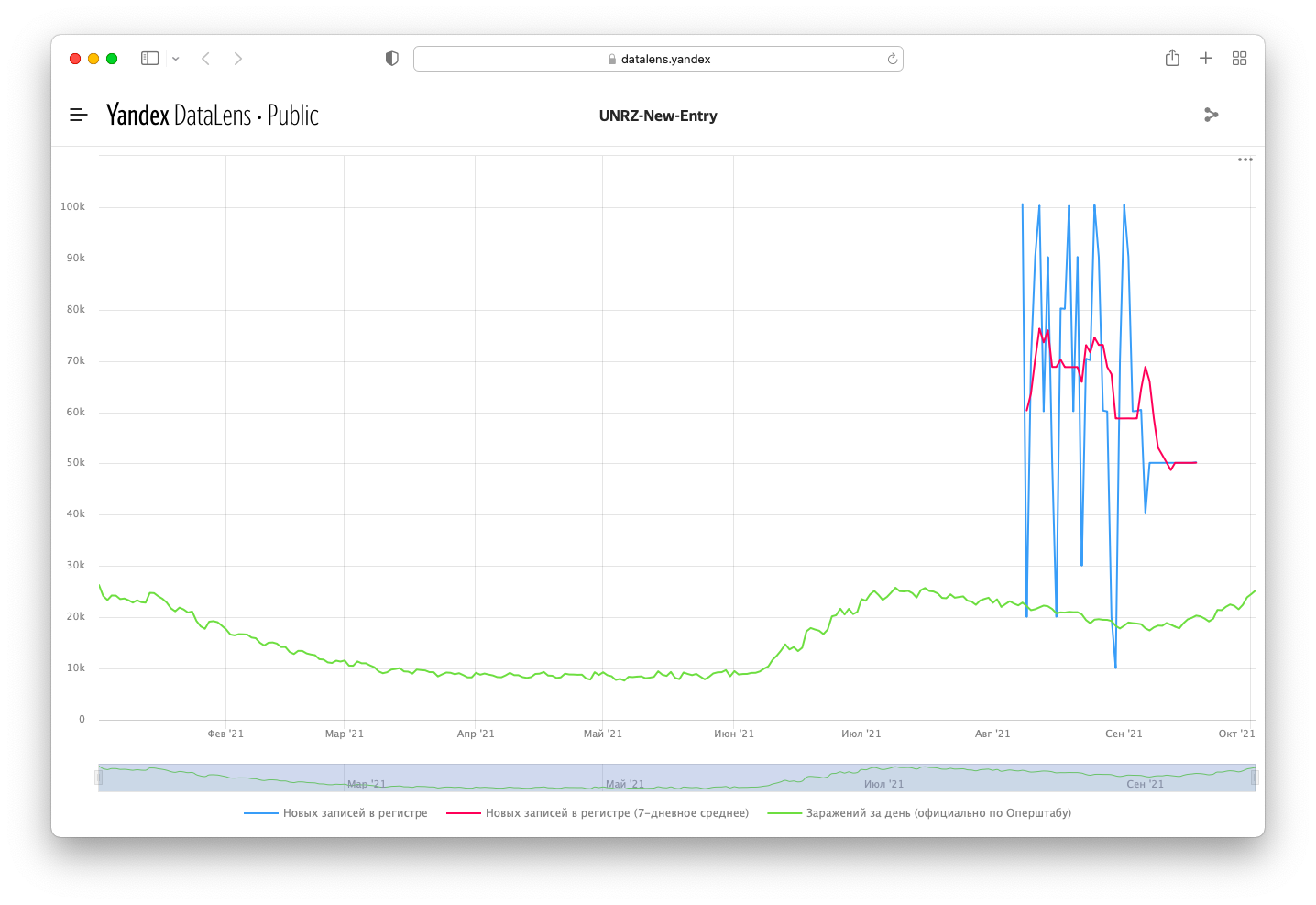Click the "Июн '21" x-axis label
Screen dimensions: 1316x905
click(x=734, y=734)
